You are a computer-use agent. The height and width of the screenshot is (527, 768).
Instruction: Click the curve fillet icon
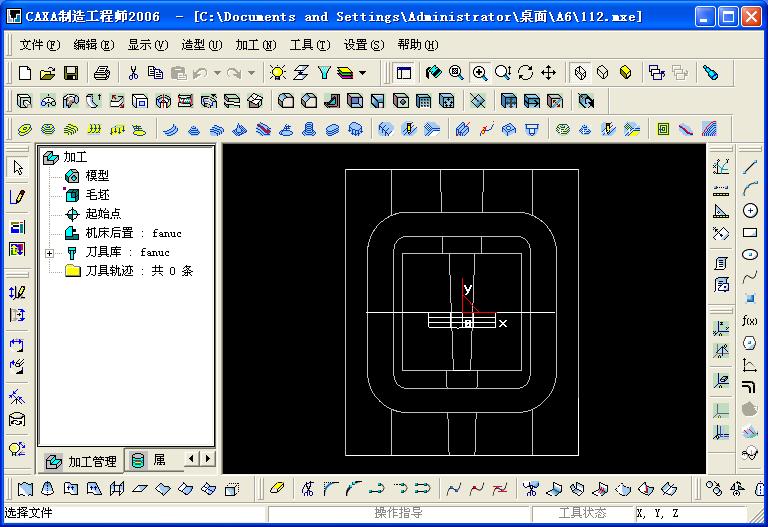[x=331, y=488]
